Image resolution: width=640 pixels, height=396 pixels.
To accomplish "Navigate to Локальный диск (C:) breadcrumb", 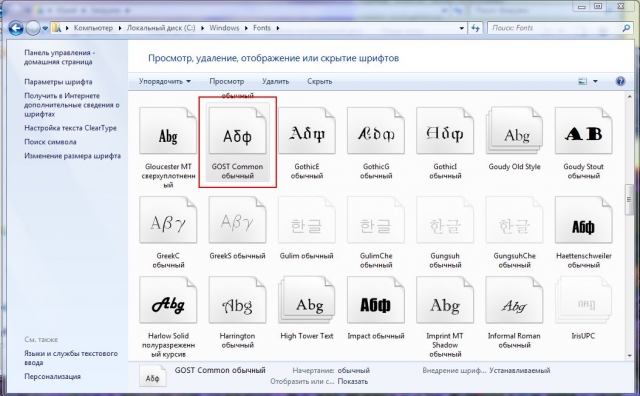I will click(161, 28).
